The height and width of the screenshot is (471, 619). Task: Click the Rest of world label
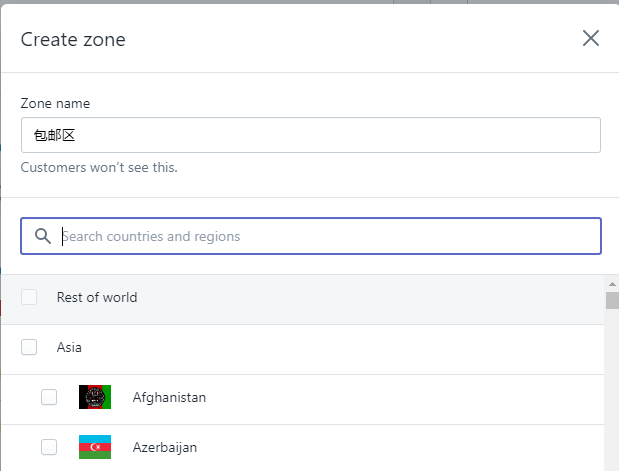[x=97, y=297]
